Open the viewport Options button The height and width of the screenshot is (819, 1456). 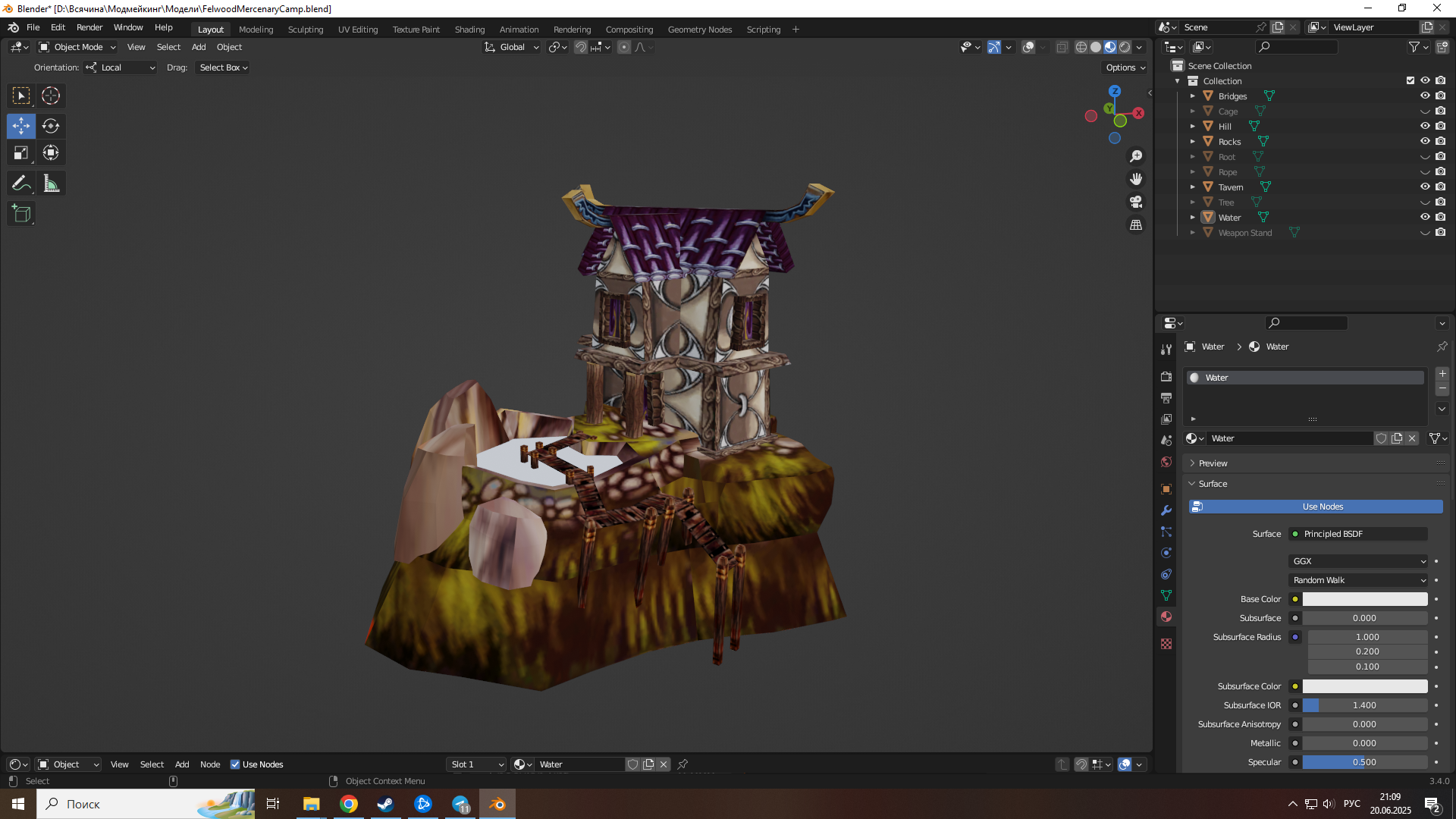tap(1125, 67)
